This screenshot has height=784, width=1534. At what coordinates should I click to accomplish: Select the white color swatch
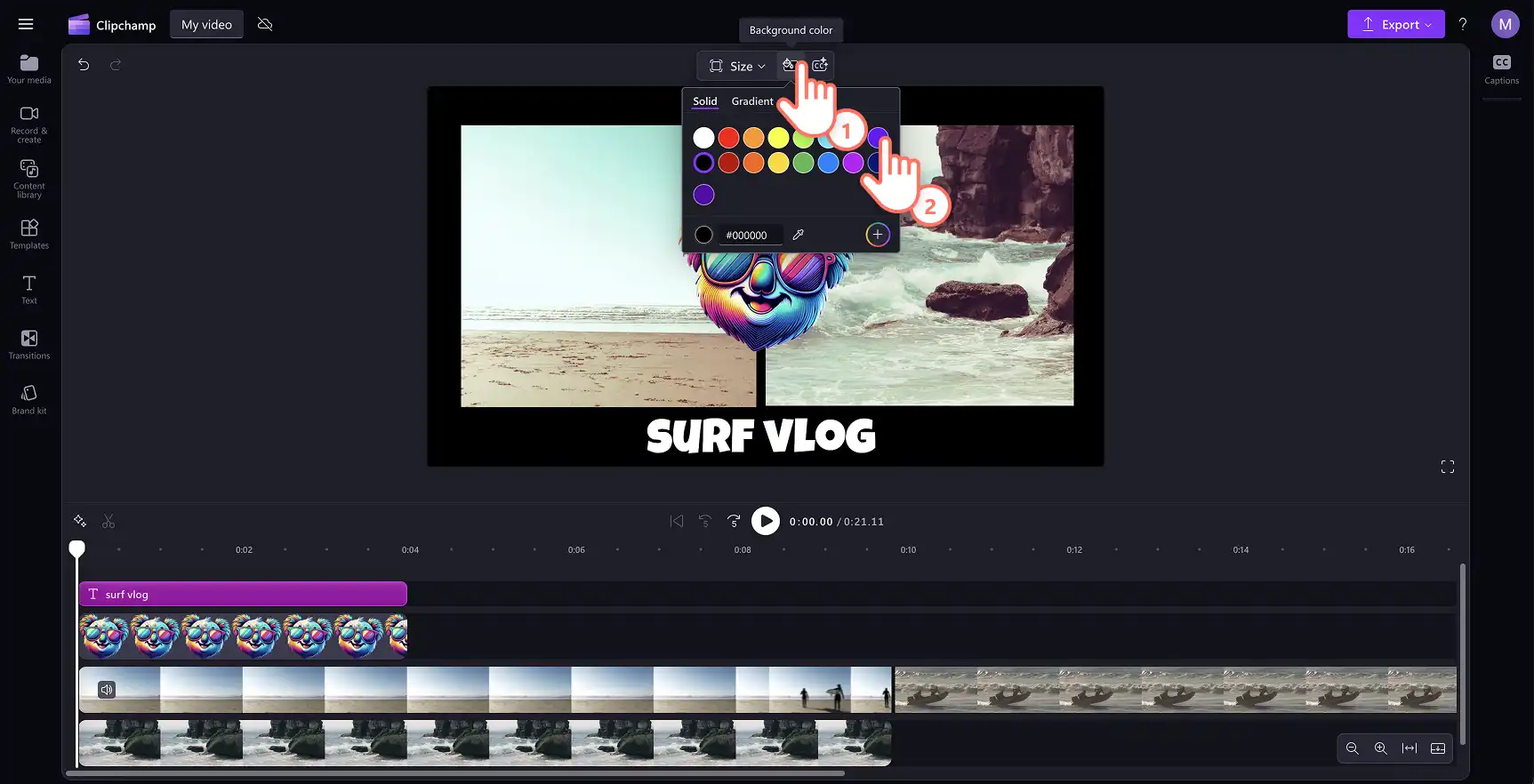point(703,138)
